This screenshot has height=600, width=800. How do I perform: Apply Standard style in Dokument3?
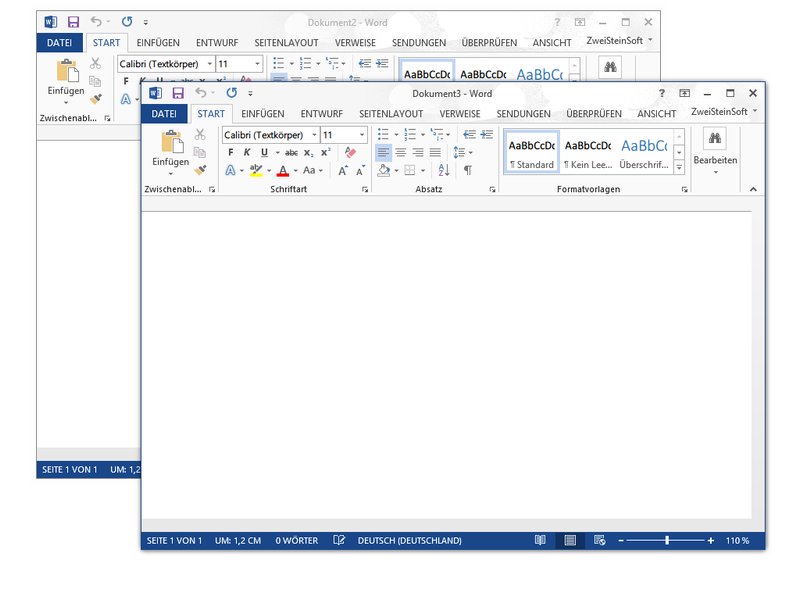coord(532,153)
